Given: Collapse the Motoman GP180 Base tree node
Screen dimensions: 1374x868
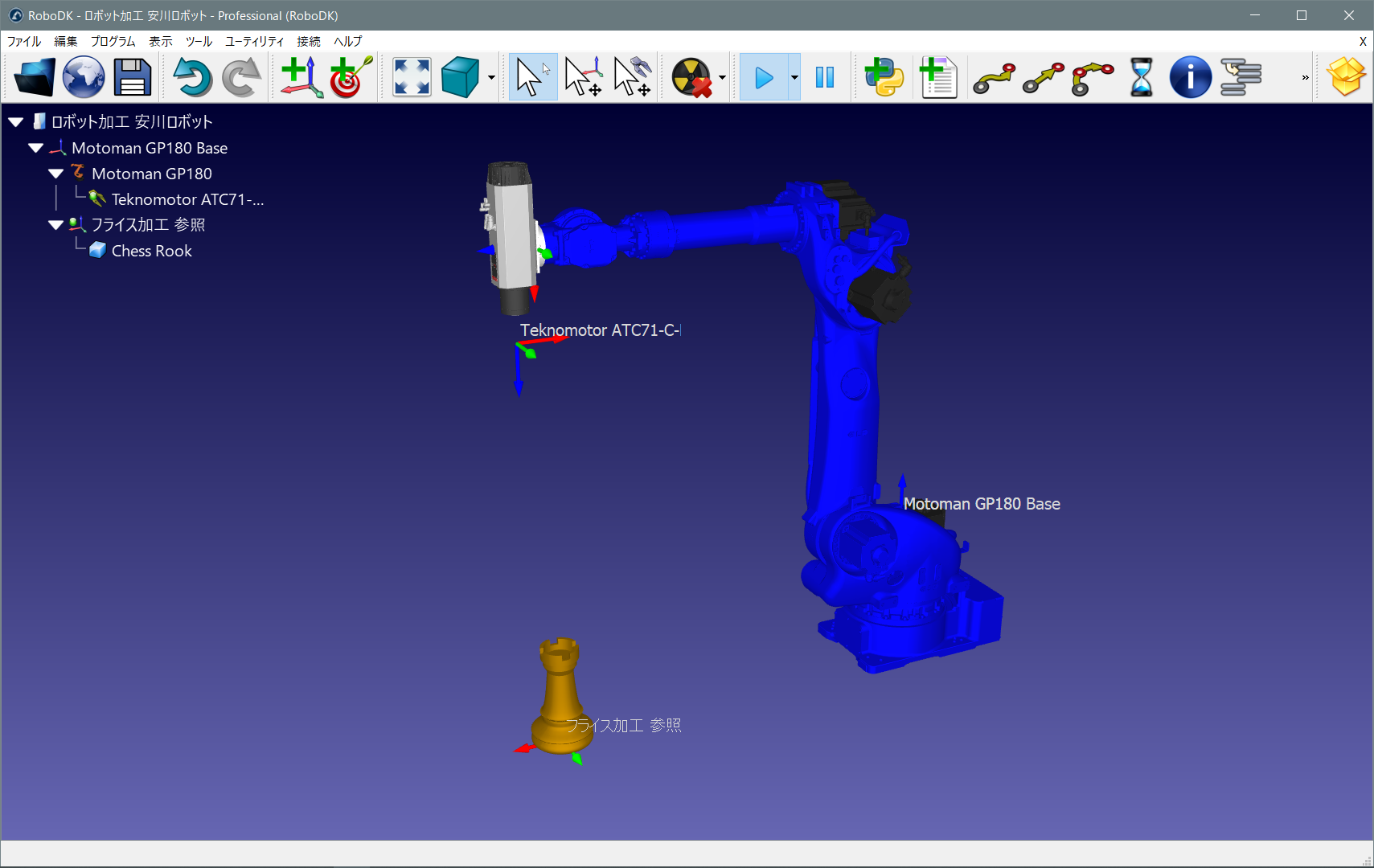Looking at the screenshot, I should 36,148.
